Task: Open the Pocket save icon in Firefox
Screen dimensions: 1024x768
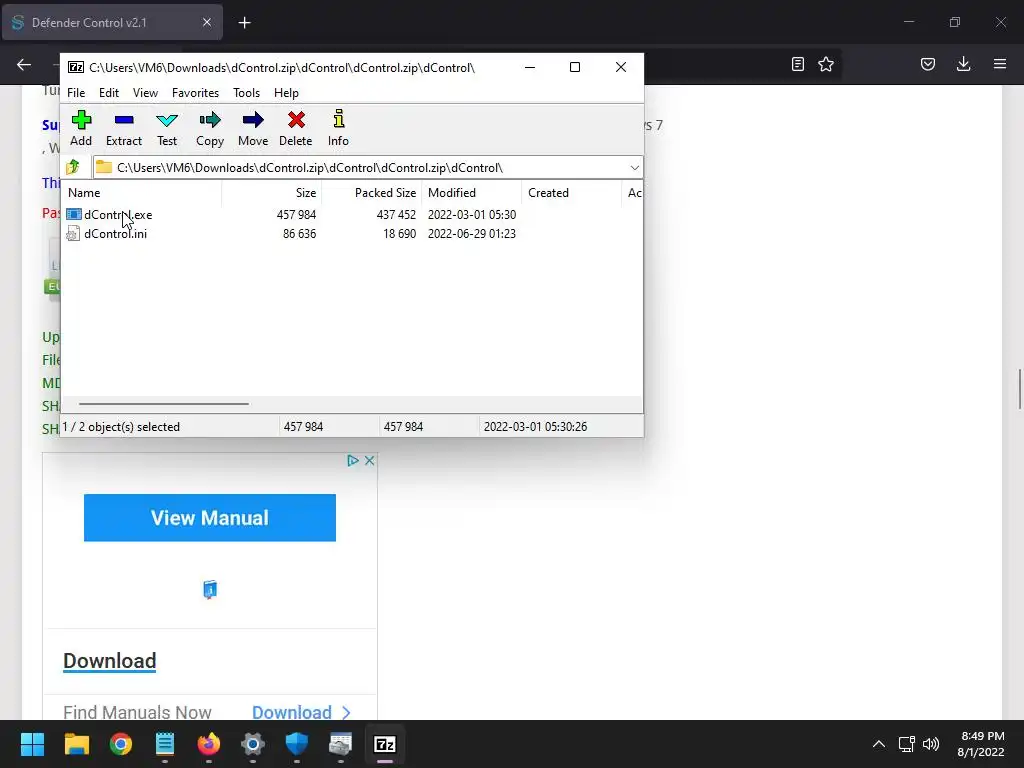Action: 928,64
